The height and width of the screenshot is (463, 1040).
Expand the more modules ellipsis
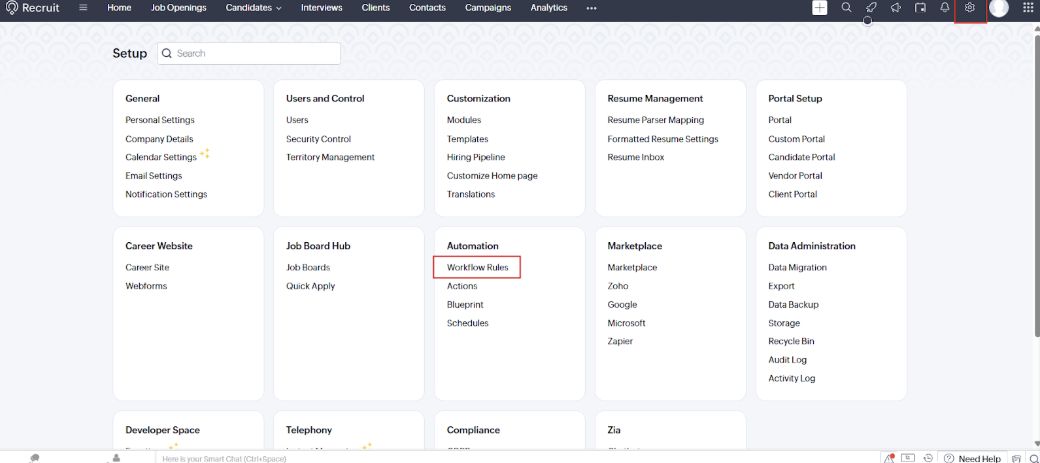coord(591,8)
